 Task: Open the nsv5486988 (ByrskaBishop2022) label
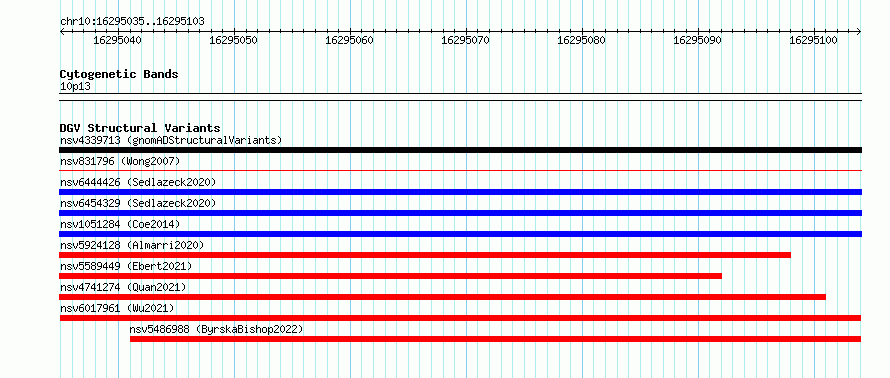pos(216,329)
